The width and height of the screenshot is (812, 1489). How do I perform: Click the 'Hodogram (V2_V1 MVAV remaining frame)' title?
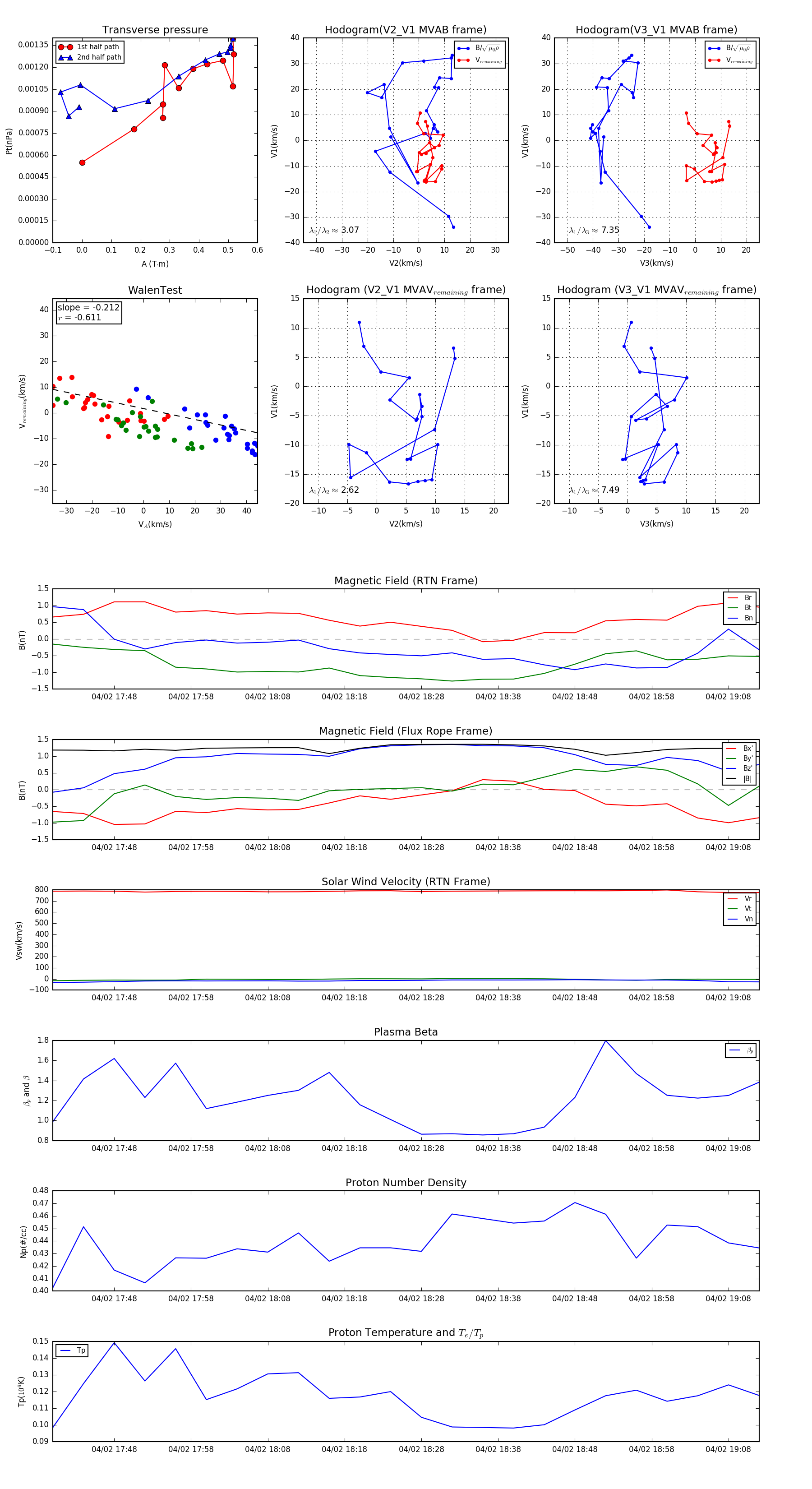406,290
